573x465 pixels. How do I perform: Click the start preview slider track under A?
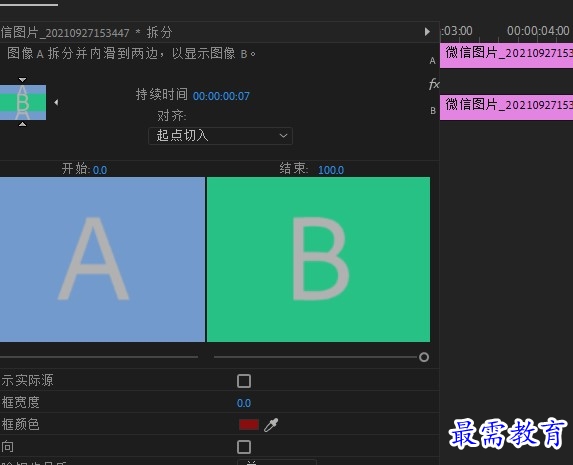click(99, 356)
